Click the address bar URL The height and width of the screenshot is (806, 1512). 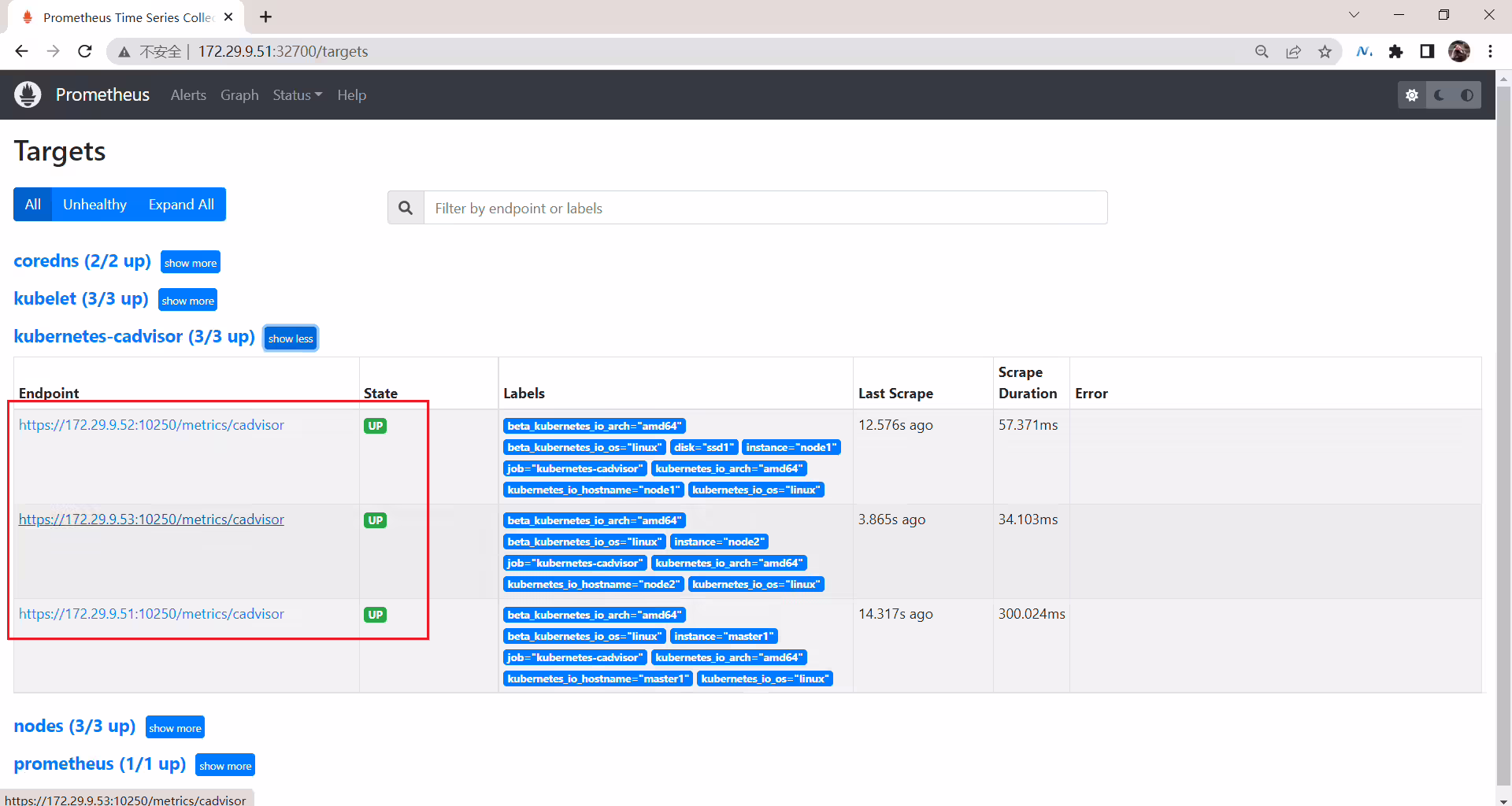(283, 51)
